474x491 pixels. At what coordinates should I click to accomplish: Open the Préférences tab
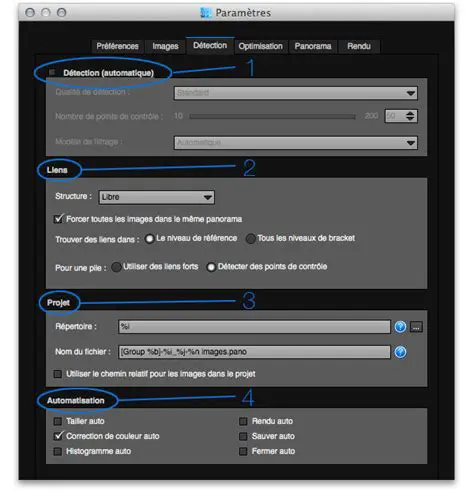click(x=117, y=46)
